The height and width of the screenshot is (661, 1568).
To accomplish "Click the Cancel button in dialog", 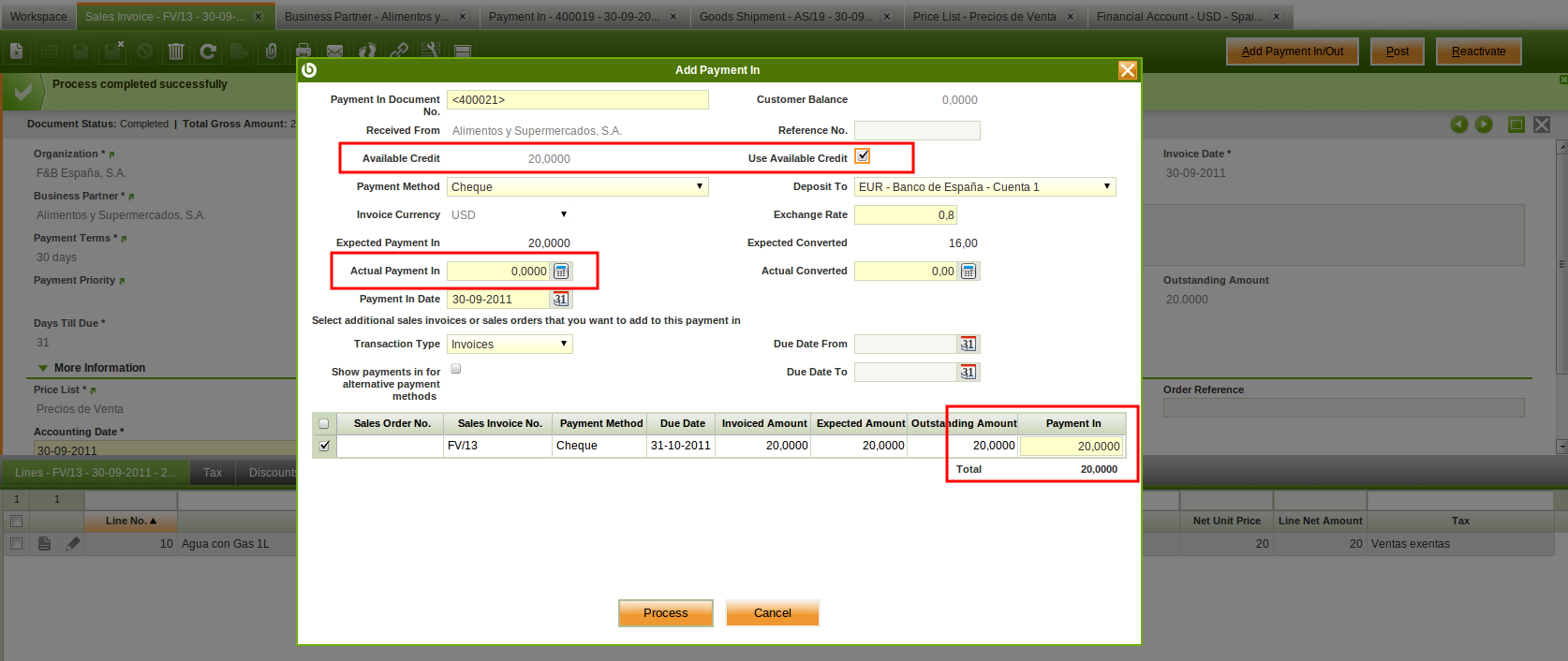I will (772, 613).
